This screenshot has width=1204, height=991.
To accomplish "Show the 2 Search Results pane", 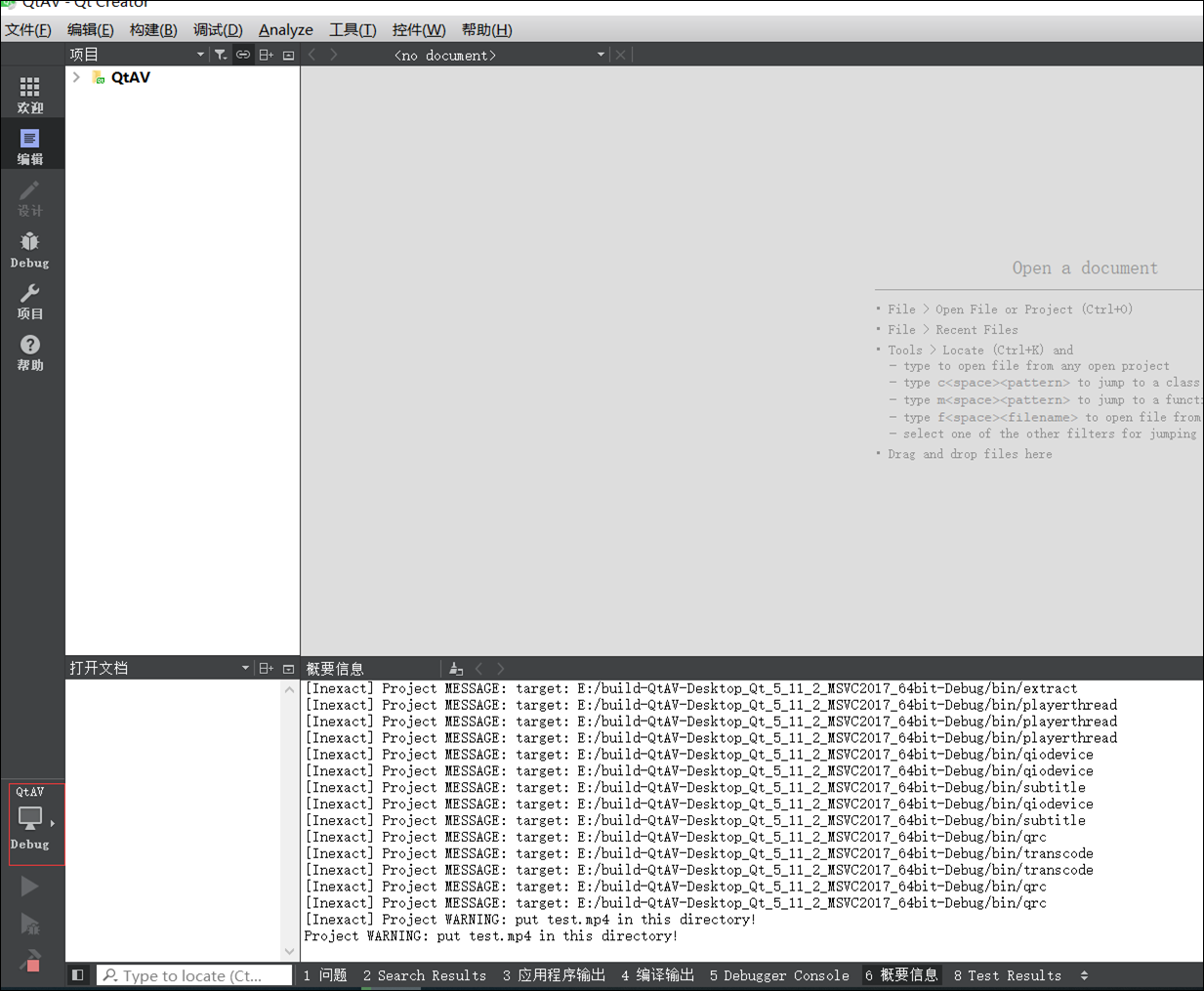I will click(425, 975).
